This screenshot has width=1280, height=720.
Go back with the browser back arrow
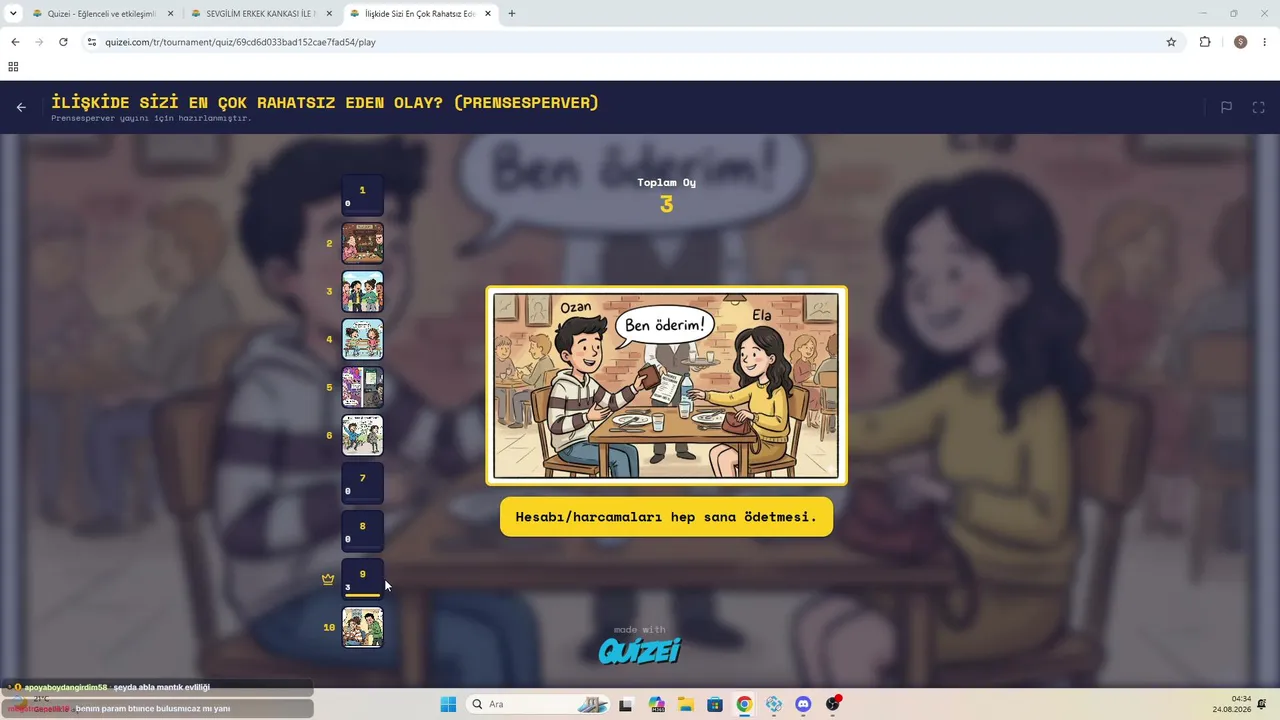[x=15, y=42]
